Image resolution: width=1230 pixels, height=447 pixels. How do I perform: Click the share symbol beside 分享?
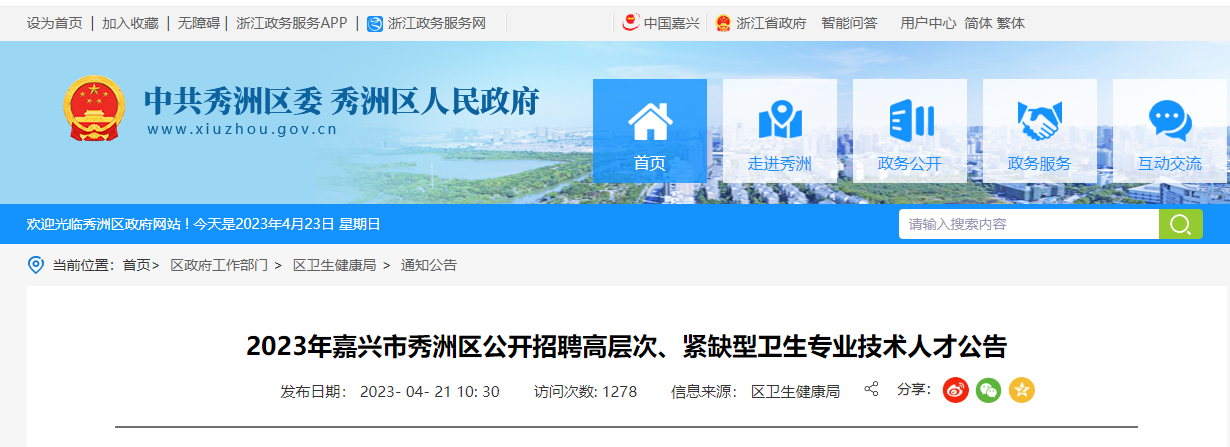click(x=871, y=389)
